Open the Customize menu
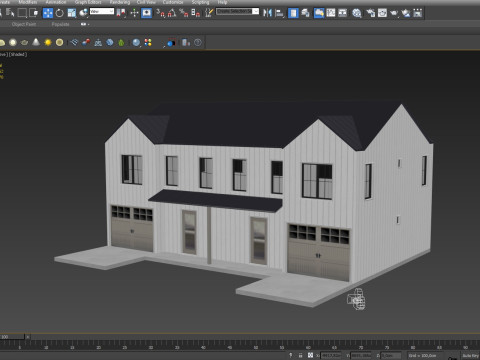This screenshot has height=360, width=480. click(x=173, y=2)
